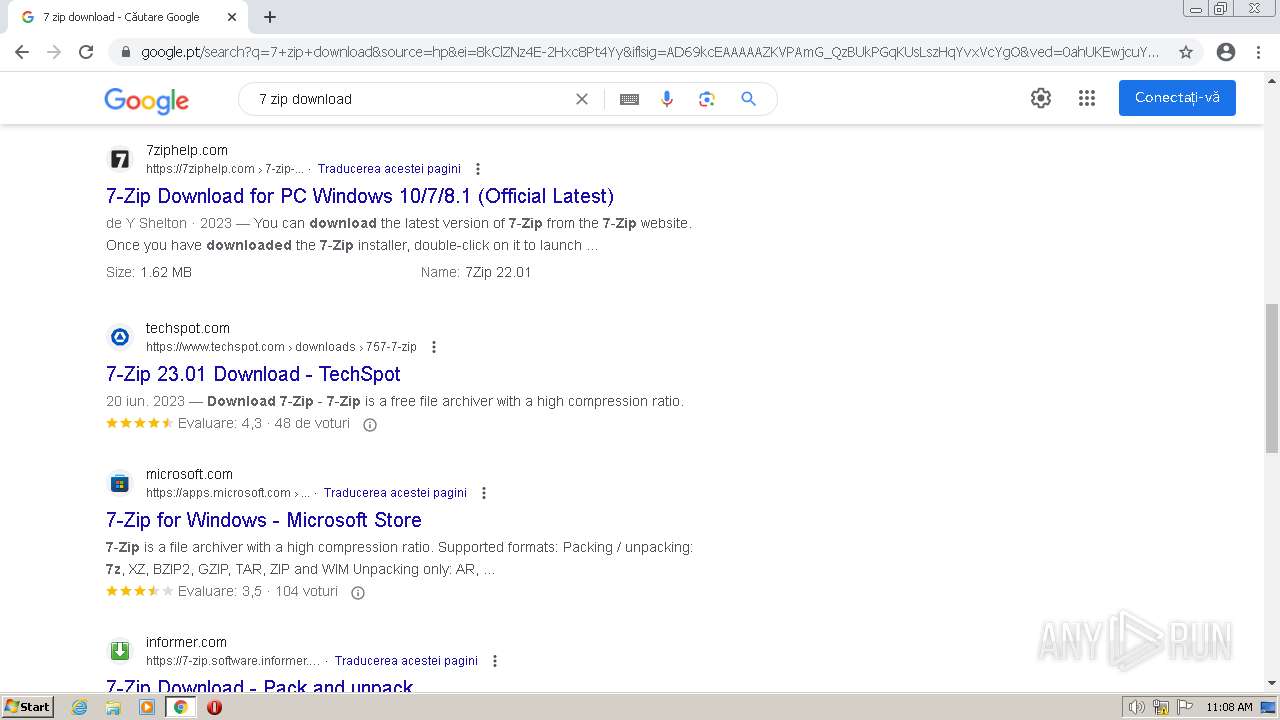1280x720 pixels.
Task: Open the Windows Start menu
Action: point(28,706)
